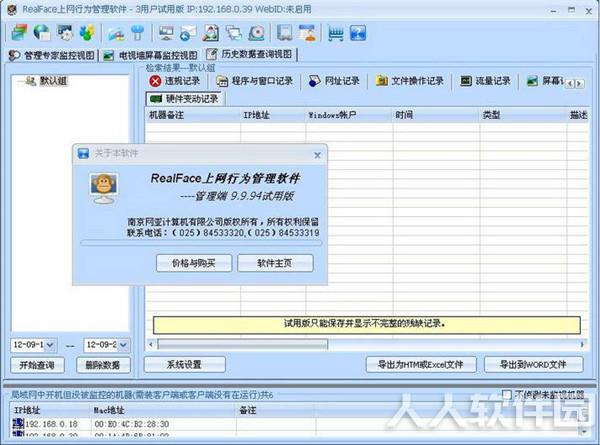This screenshot has width=600, height=445.
Task: Click the 时间 column header
Action: click(x=436, y=115)
